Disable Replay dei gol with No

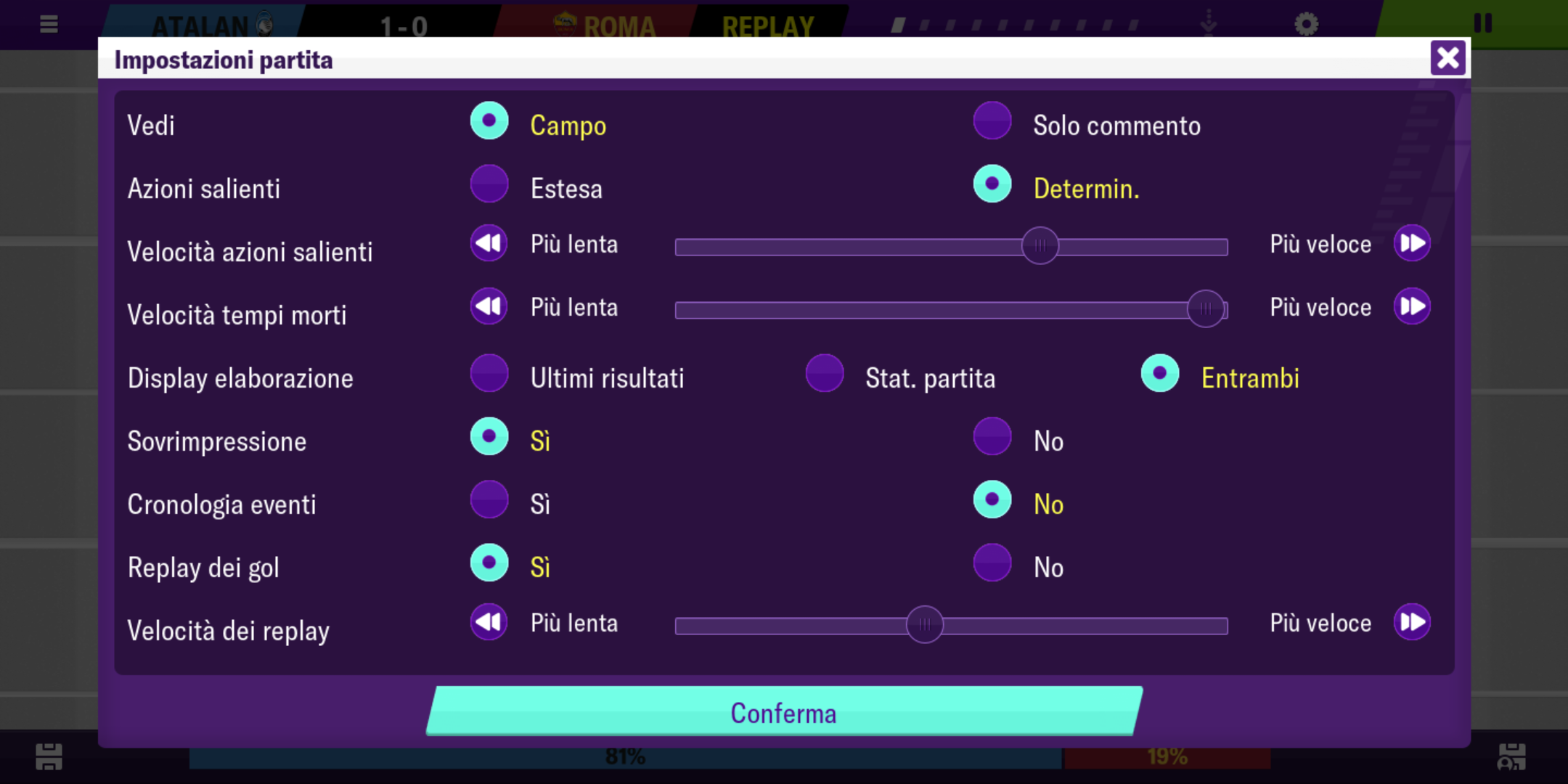tap(992, 563)
